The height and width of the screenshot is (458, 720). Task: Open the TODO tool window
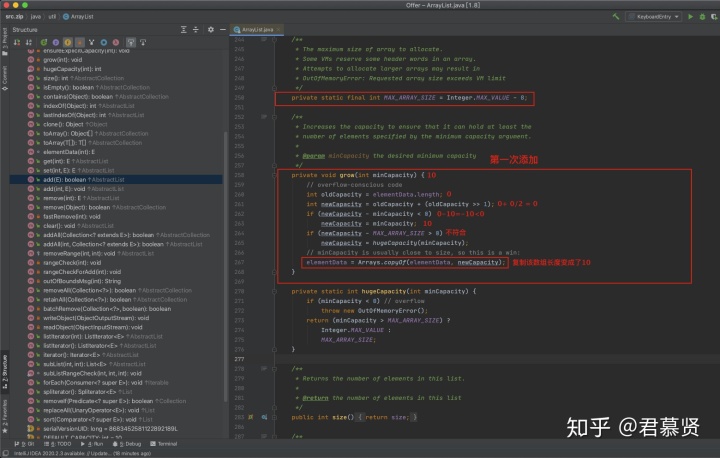click(57, 444)
